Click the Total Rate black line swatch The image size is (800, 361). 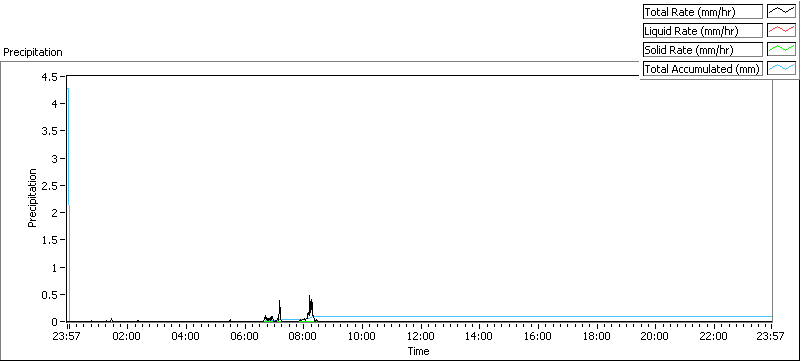click(781, 12)
